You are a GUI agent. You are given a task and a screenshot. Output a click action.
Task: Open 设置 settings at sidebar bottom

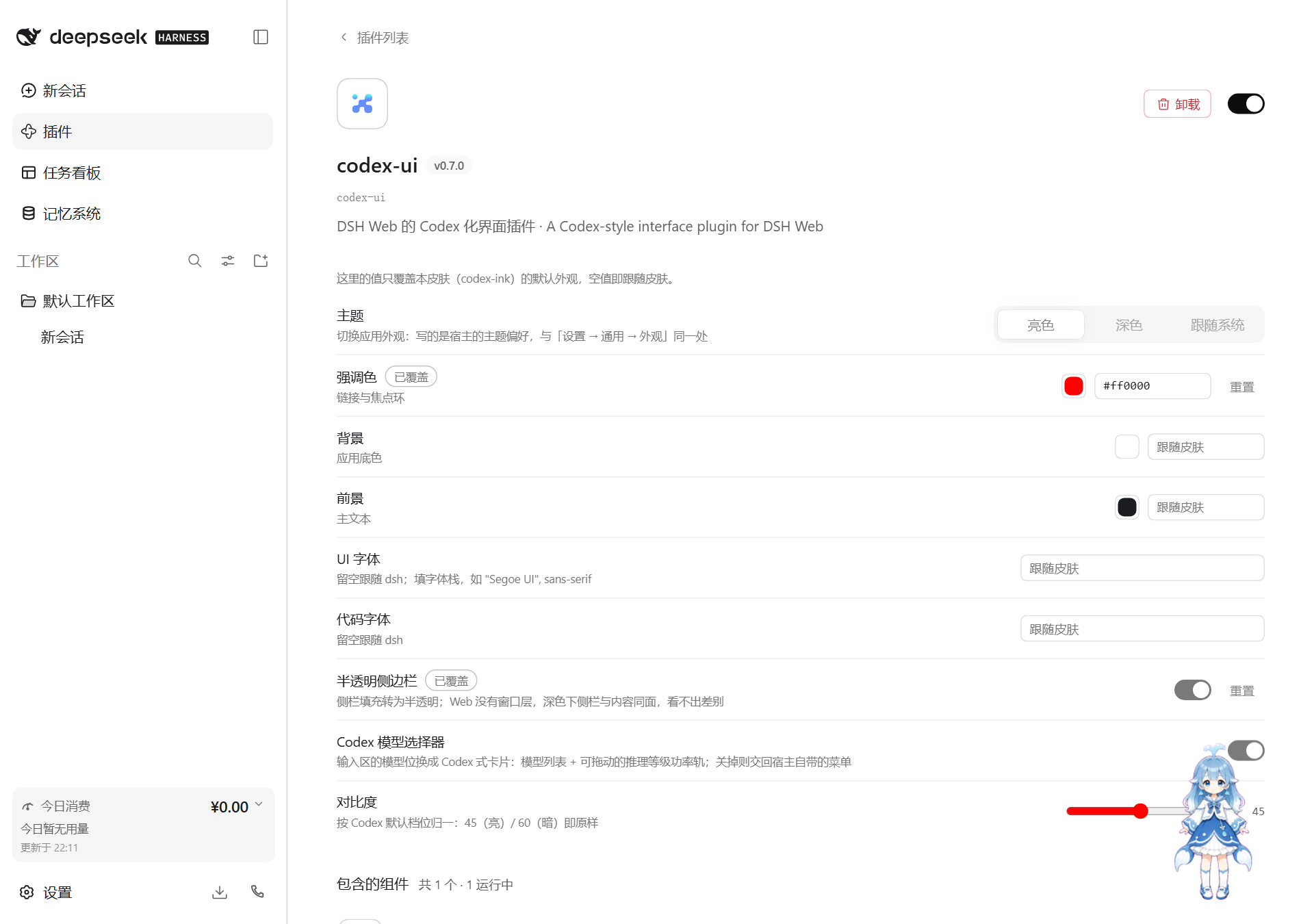[x=47, y=893]
